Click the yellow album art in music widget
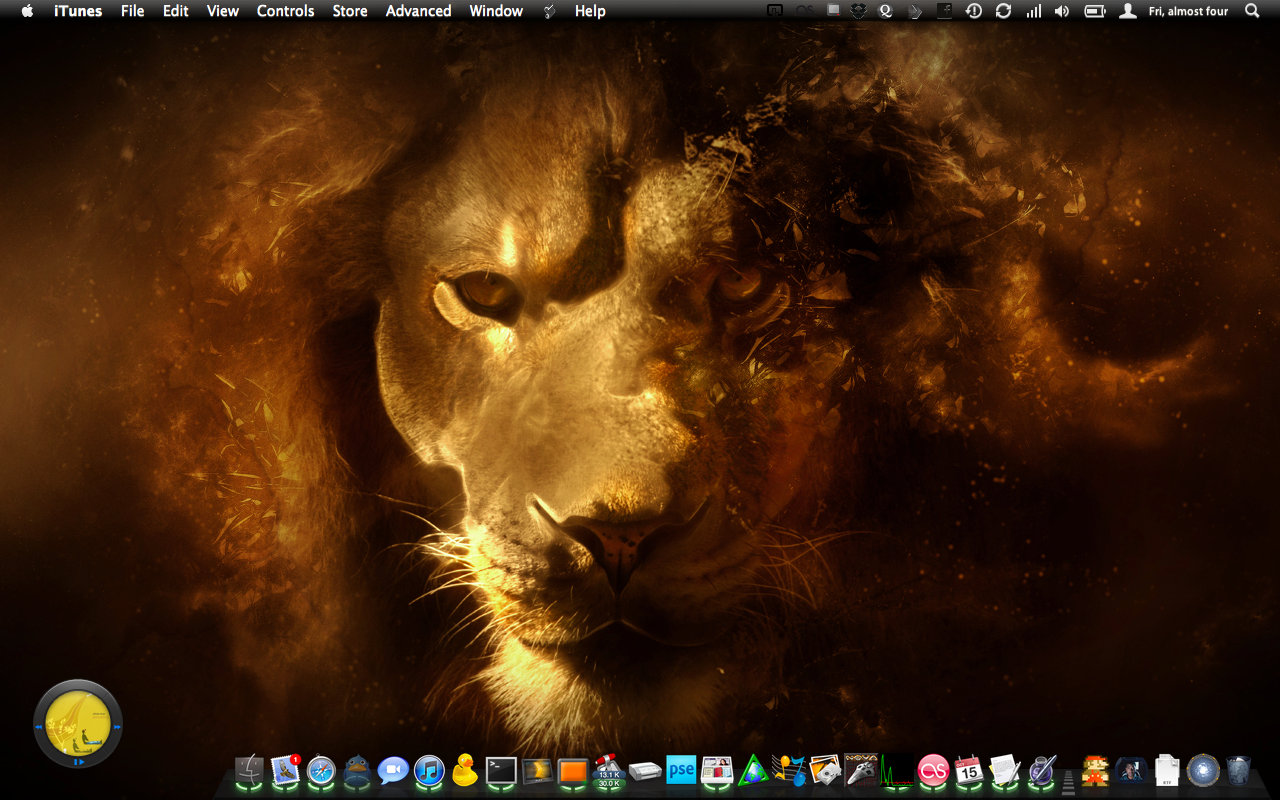This screenshot has width=1280, height=800. click(78, 724)
